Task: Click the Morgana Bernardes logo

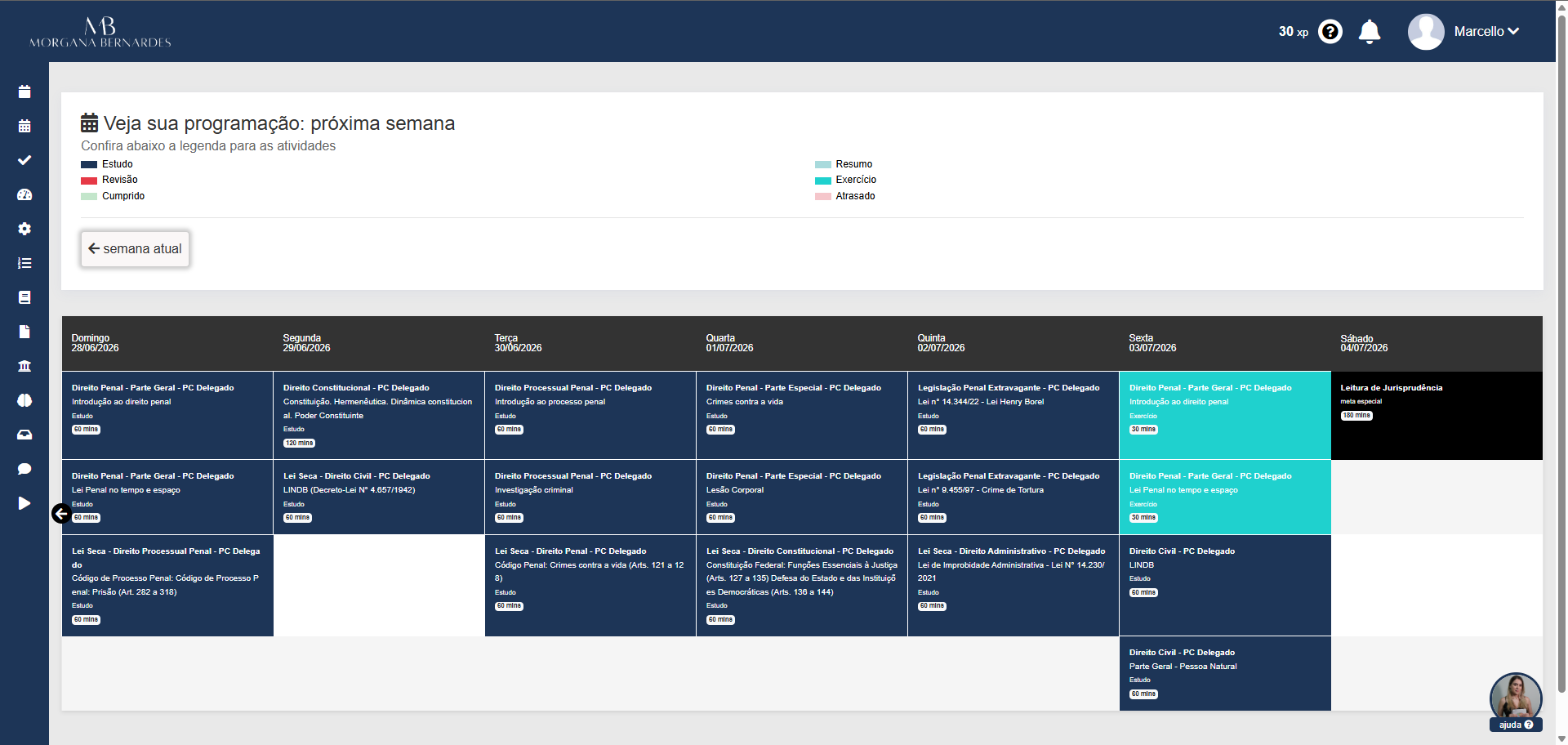Action: coord(100,32)
